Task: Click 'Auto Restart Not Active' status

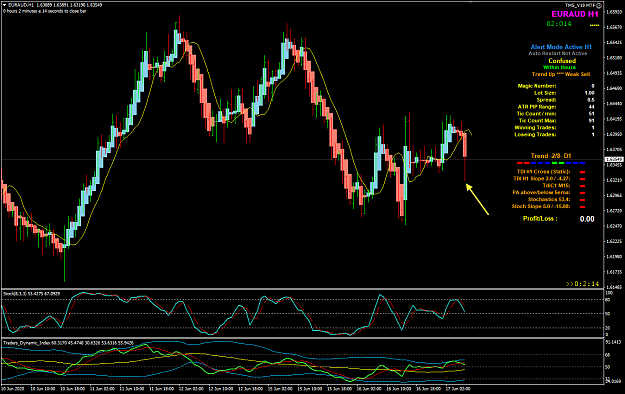Action: [x=558, y=53]
